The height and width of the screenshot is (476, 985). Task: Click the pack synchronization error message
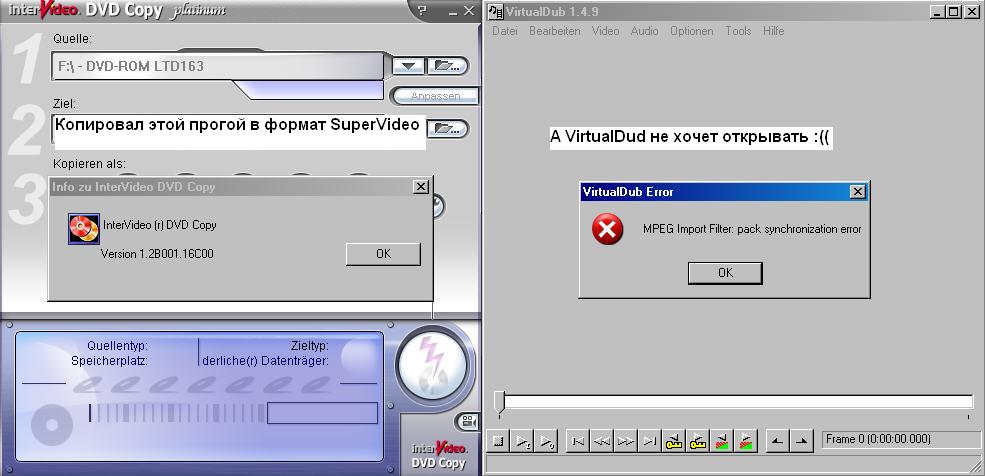[752, 229]
